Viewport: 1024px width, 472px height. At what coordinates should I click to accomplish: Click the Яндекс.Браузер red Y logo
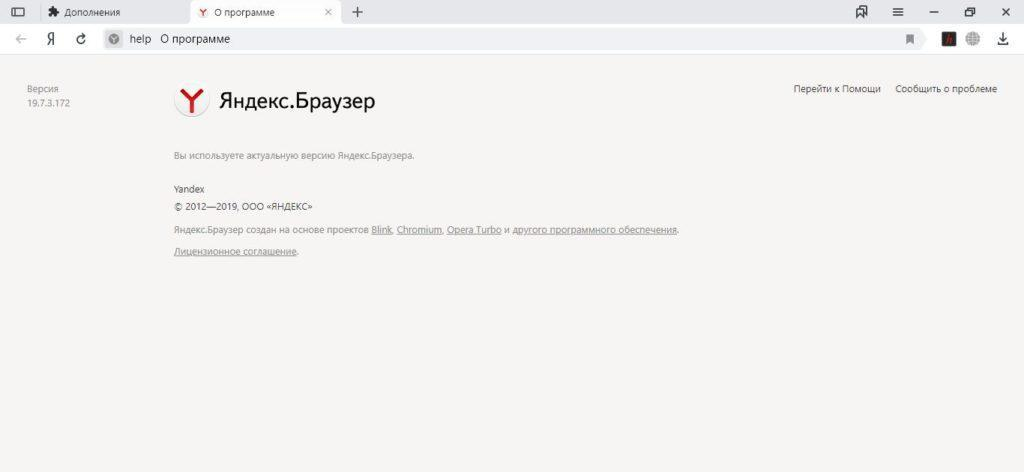[x=191, y=101]
